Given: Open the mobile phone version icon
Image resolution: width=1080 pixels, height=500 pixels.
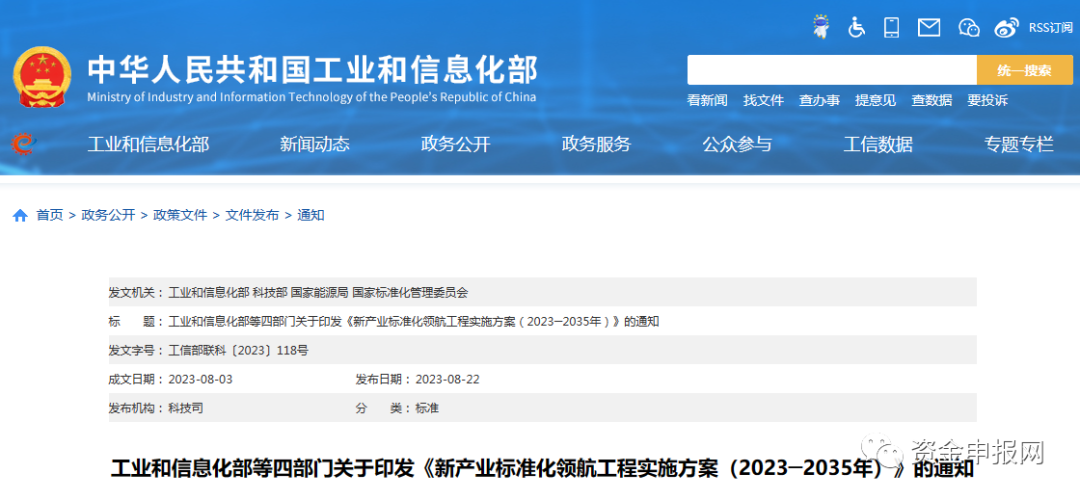Looking at the screenshot, I should (x=892, y=28).
